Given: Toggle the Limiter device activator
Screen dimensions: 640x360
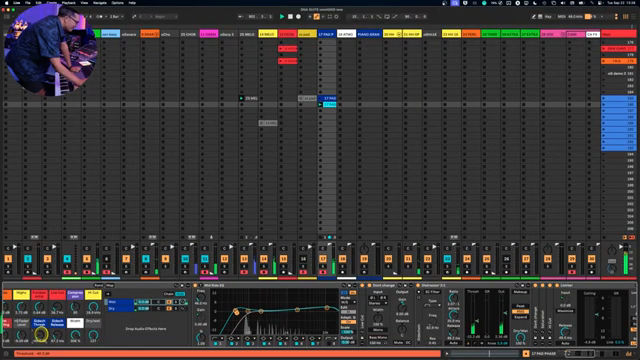Looking at the screenshot, I should 557,286.
